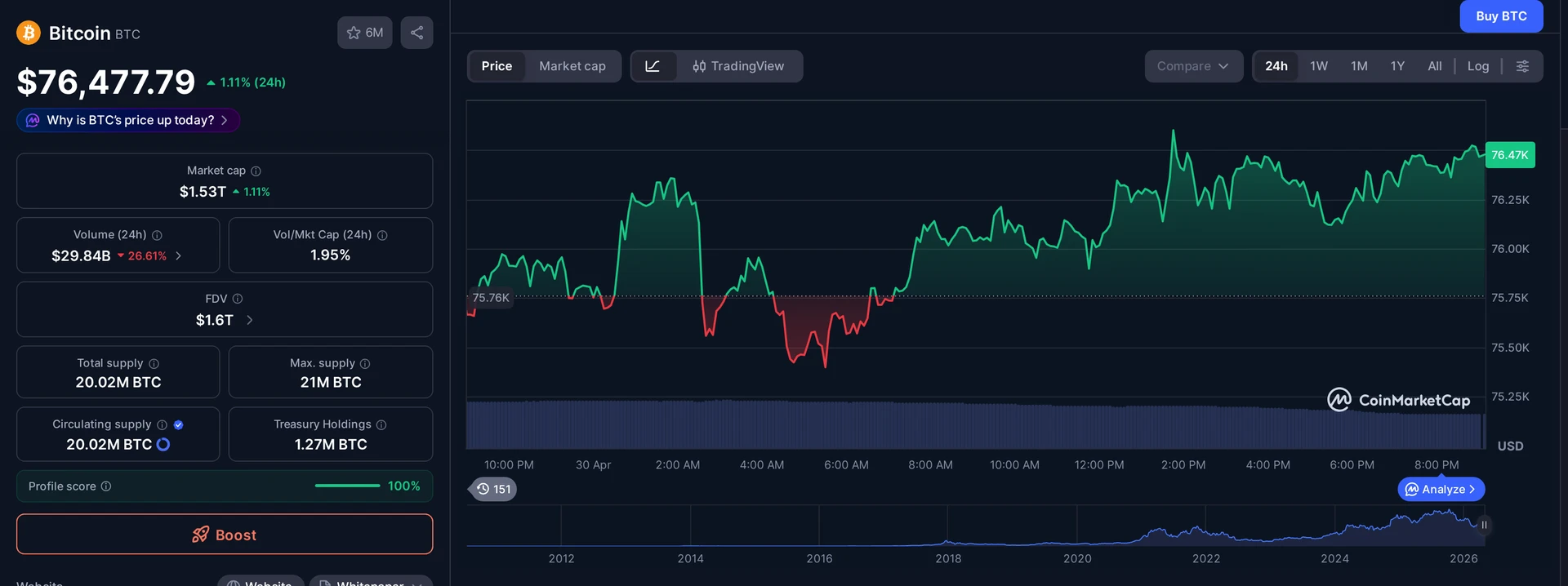Click the 75.76K open price marker
Viewport: 1568px width, 586px height.
point(491,298)
